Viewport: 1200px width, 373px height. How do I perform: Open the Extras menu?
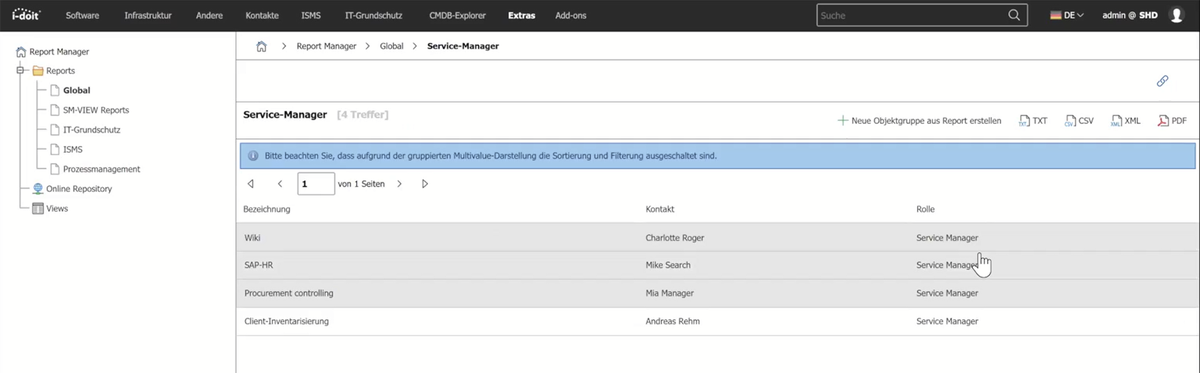[x=521, y=15]
